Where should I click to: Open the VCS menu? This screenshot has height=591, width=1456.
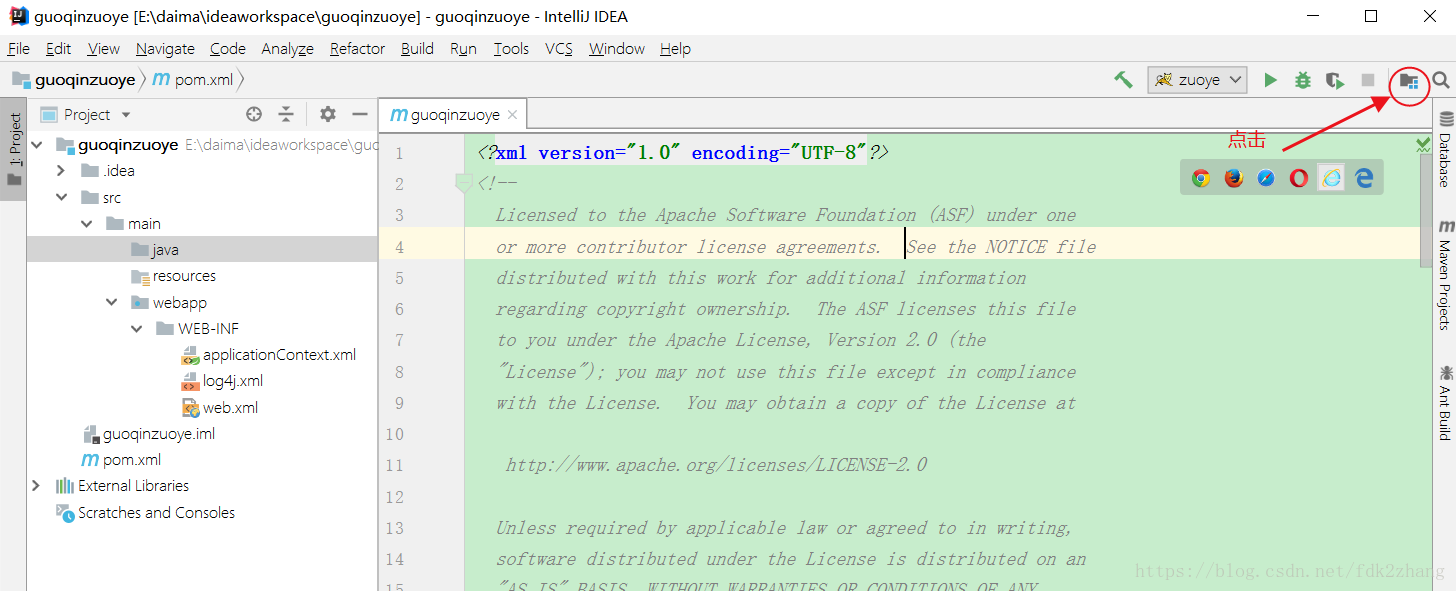(x=560, y=48)
